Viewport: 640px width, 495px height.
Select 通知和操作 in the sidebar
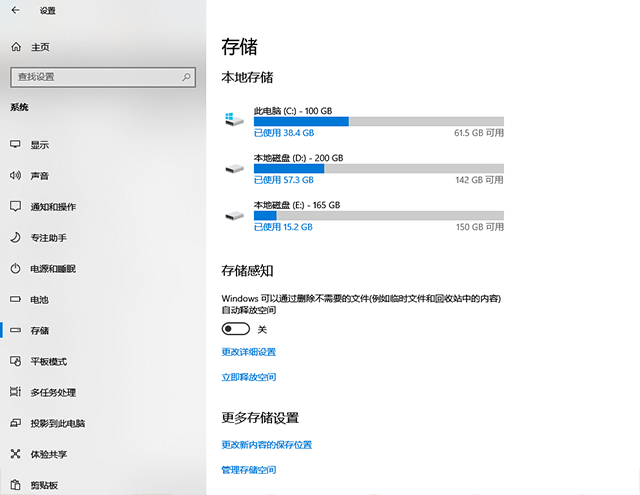[x=53, y=207]
